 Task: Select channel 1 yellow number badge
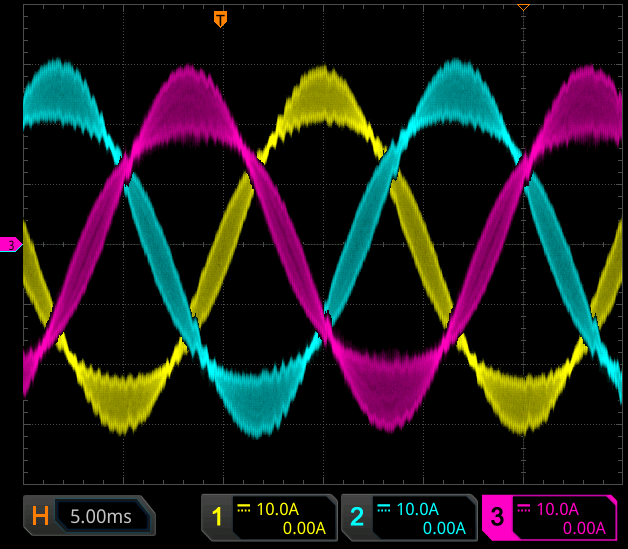click(x=217, y=517)
